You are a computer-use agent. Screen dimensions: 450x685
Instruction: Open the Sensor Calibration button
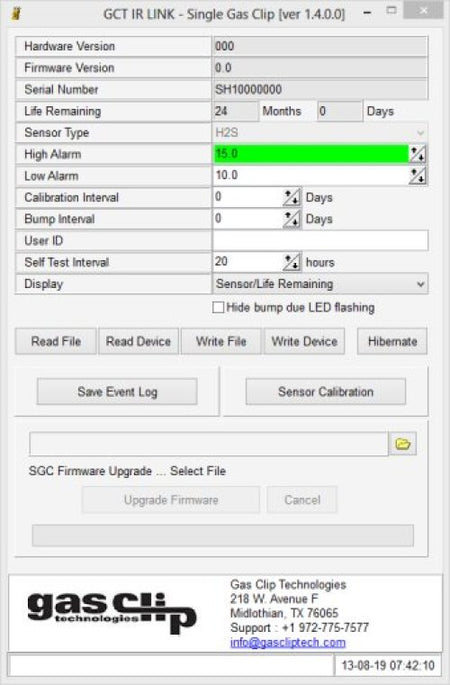pyautogui.click(x=325, y=392)
